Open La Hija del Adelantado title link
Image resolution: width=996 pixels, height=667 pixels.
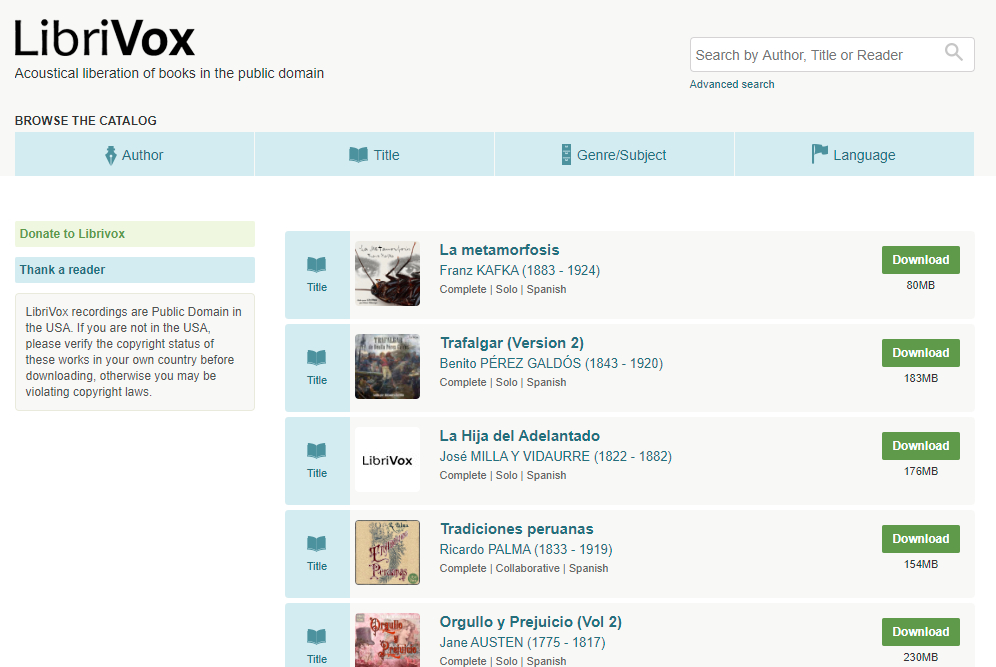pos(520,436)
